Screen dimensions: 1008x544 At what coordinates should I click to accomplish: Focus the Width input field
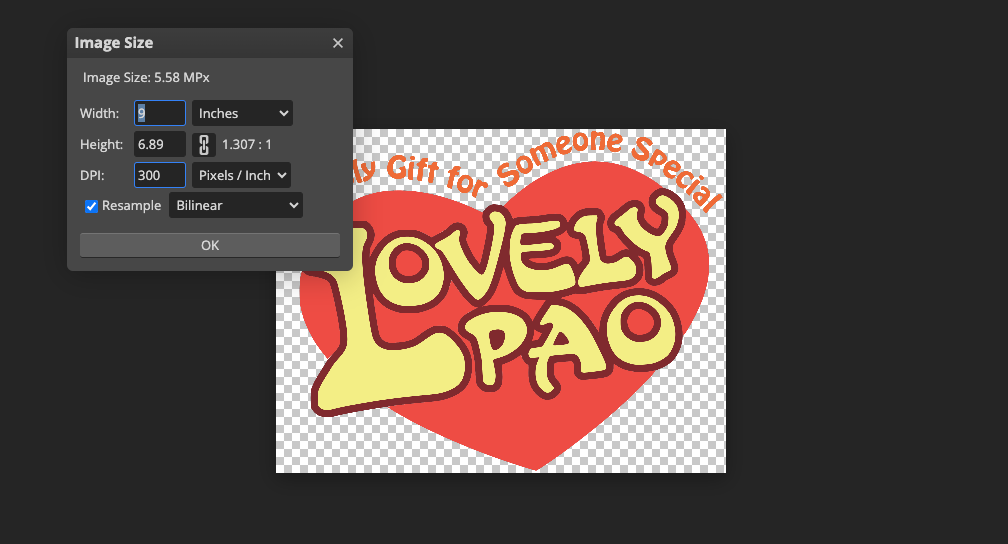click(x=160, y=114)
